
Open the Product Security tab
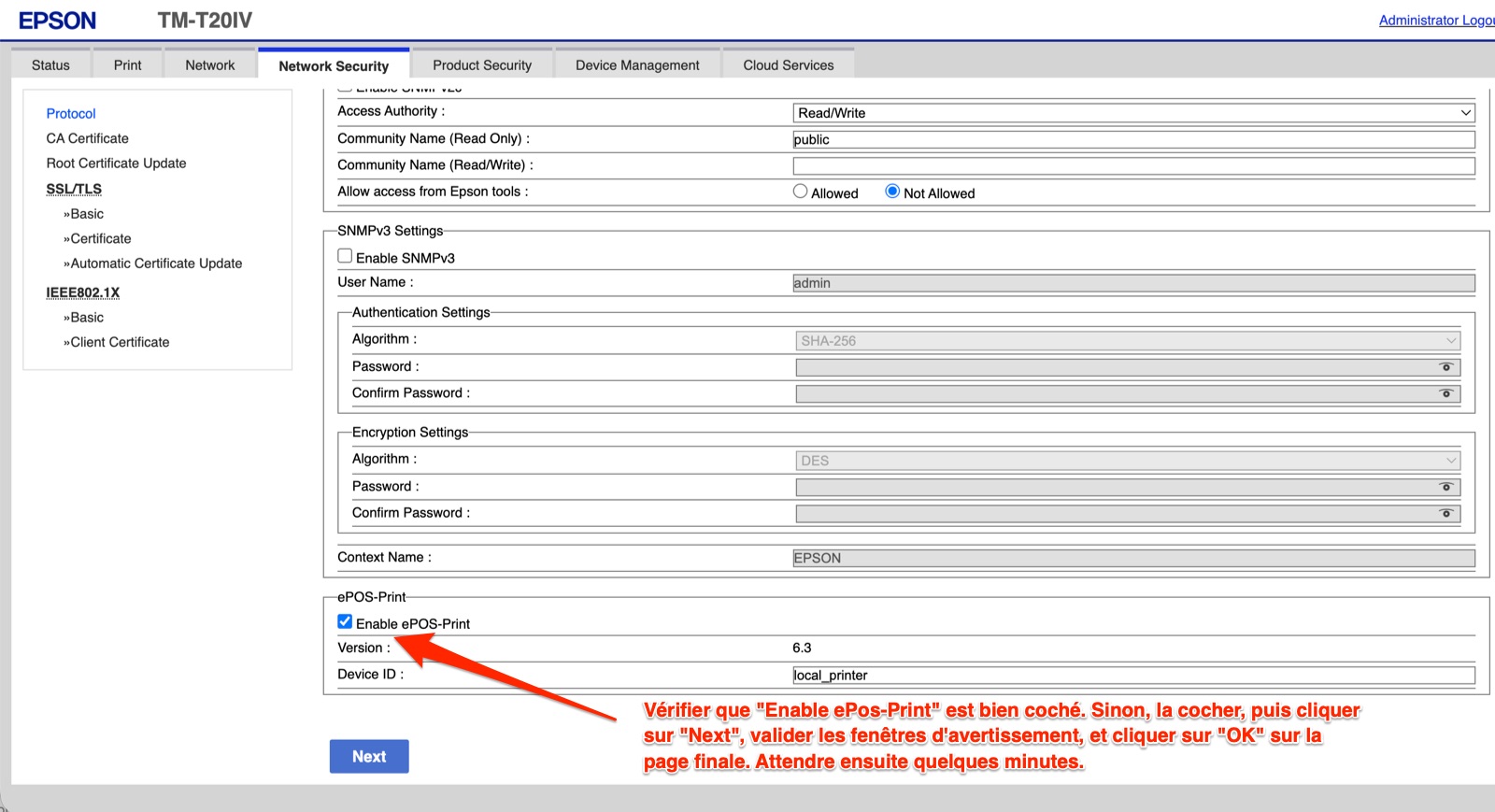(x=482, y=64)
